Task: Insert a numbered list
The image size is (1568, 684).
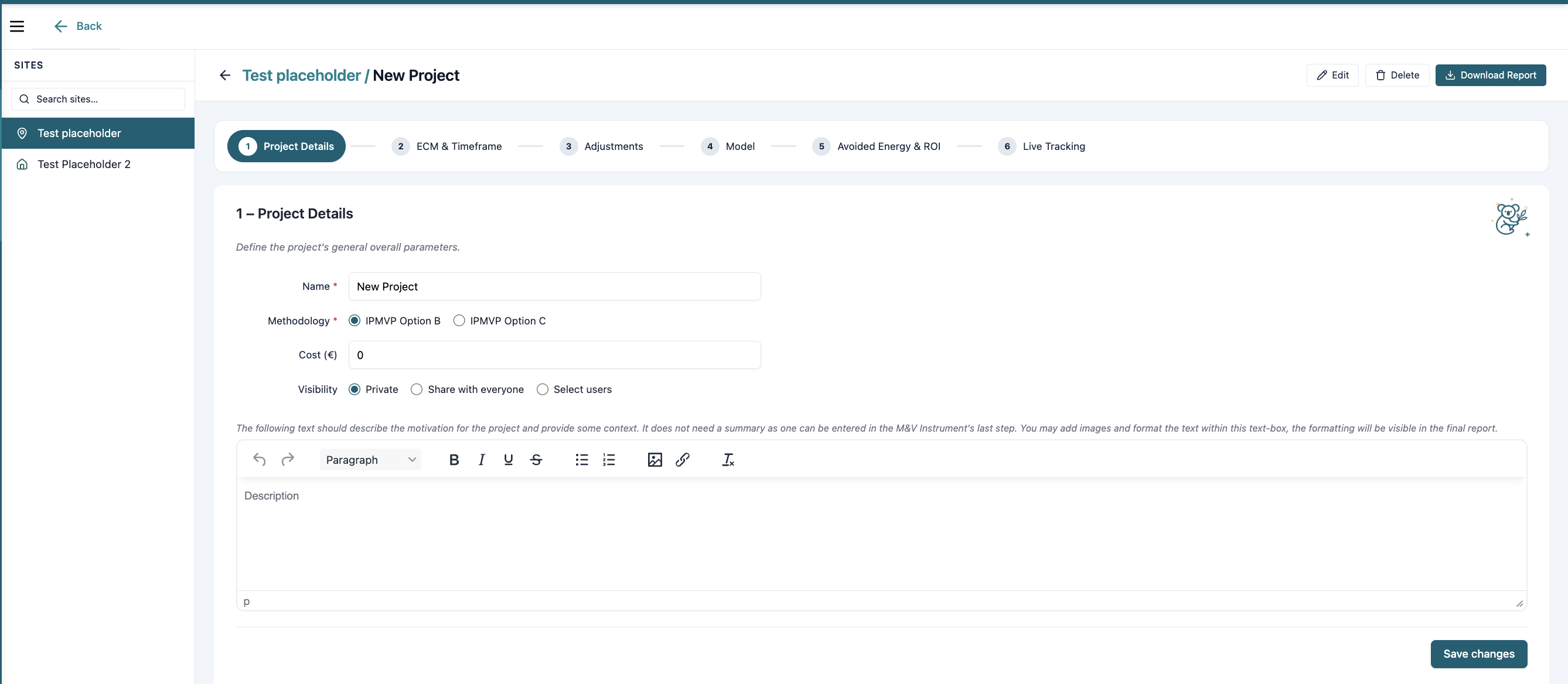Action: point(609,460)
